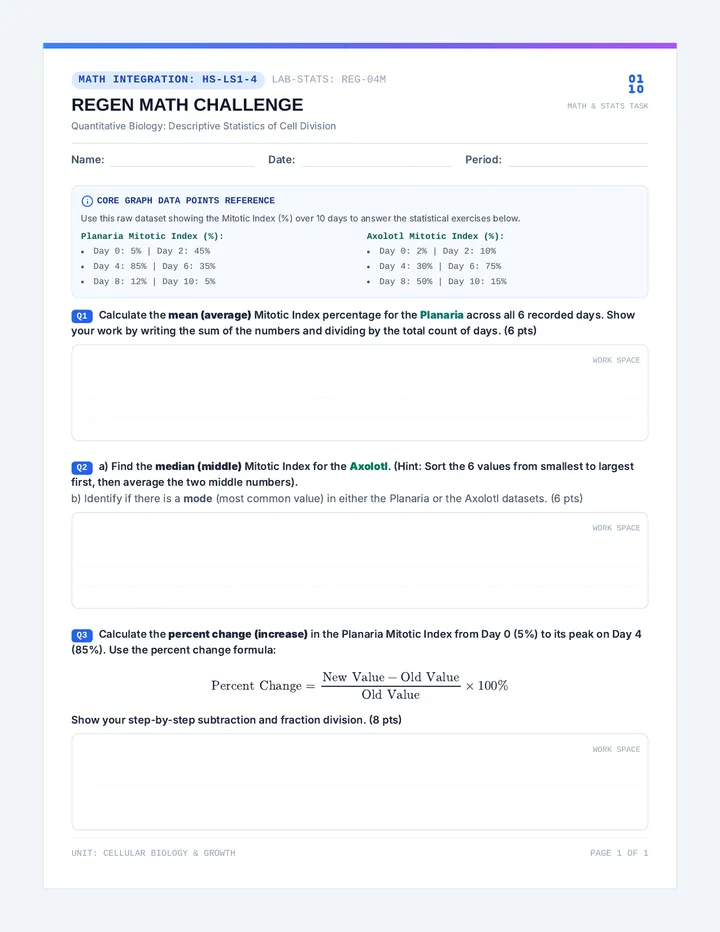This screenshot has width=720, height=932.
Task: Select the MATH INTEGRATION: HS-LS1-4 tag
Action: click(168, 80)
